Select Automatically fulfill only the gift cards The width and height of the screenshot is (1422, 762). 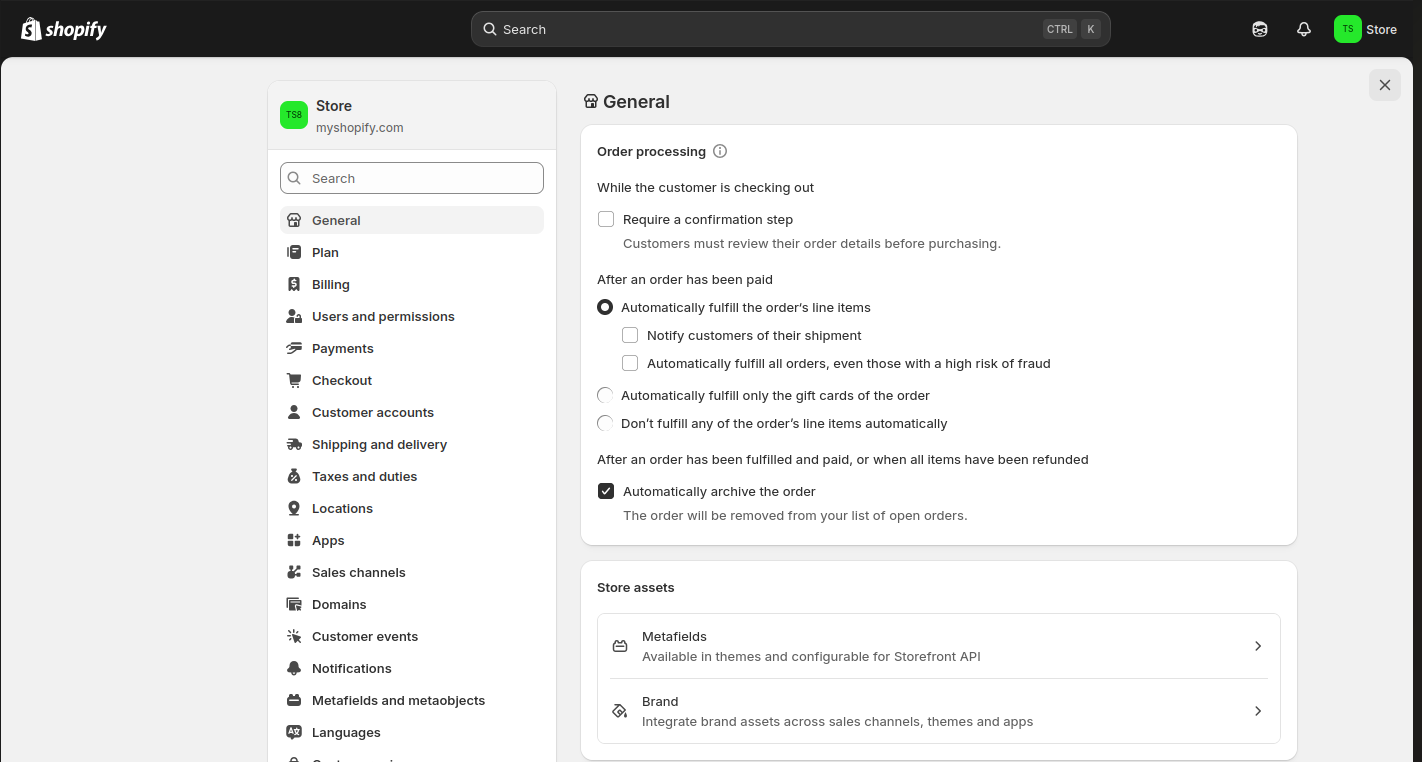click(605, 395)
